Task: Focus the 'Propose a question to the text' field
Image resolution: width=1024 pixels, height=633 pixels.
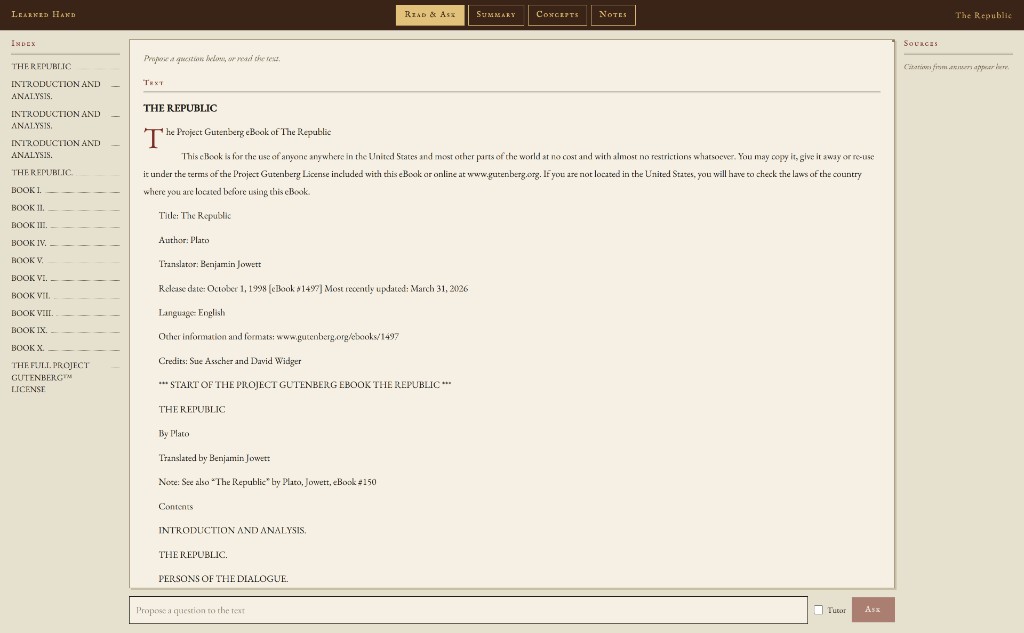Action: 468,609
